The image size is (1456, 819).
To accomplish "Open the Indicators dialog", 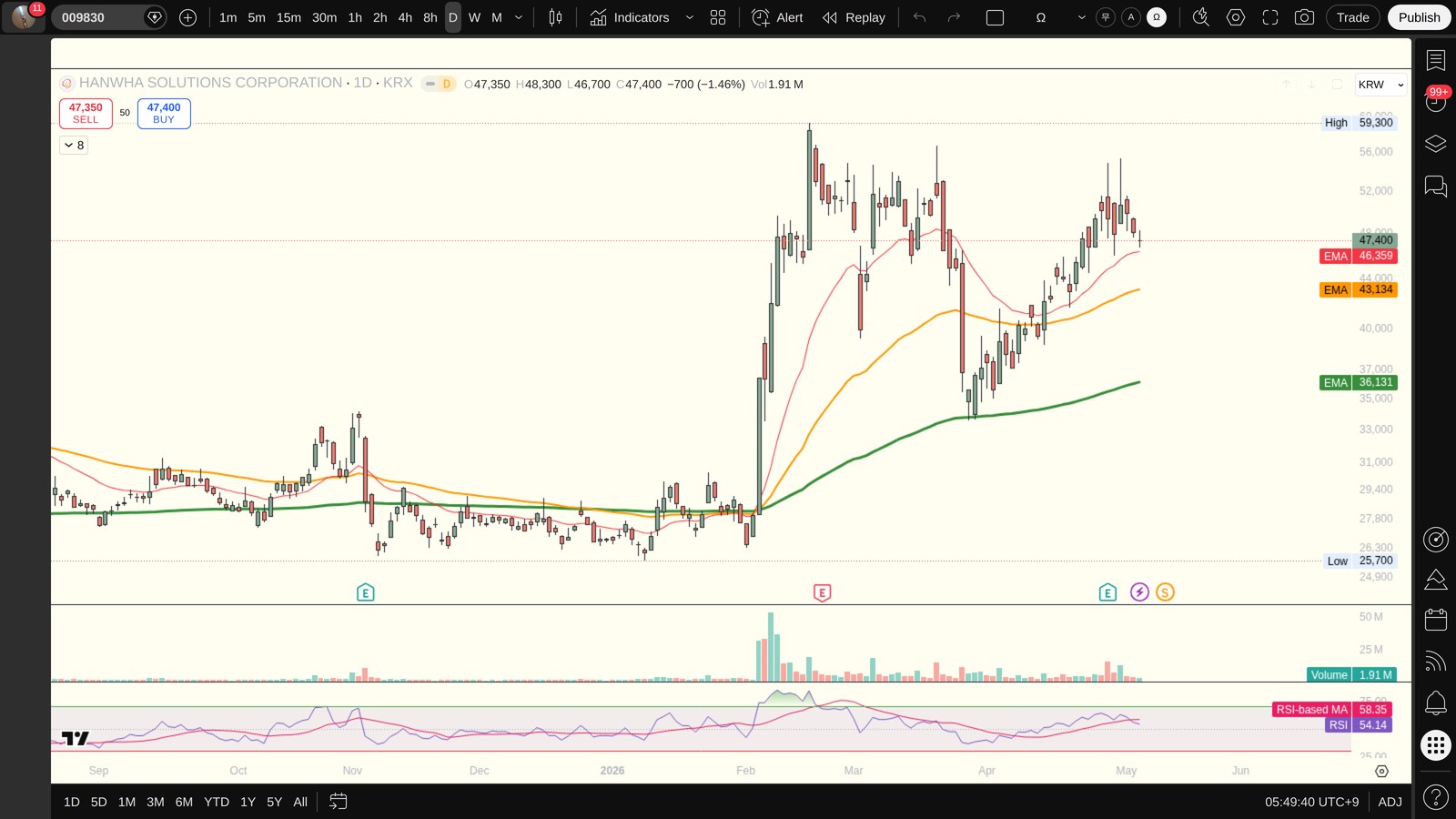I will 630,17.
